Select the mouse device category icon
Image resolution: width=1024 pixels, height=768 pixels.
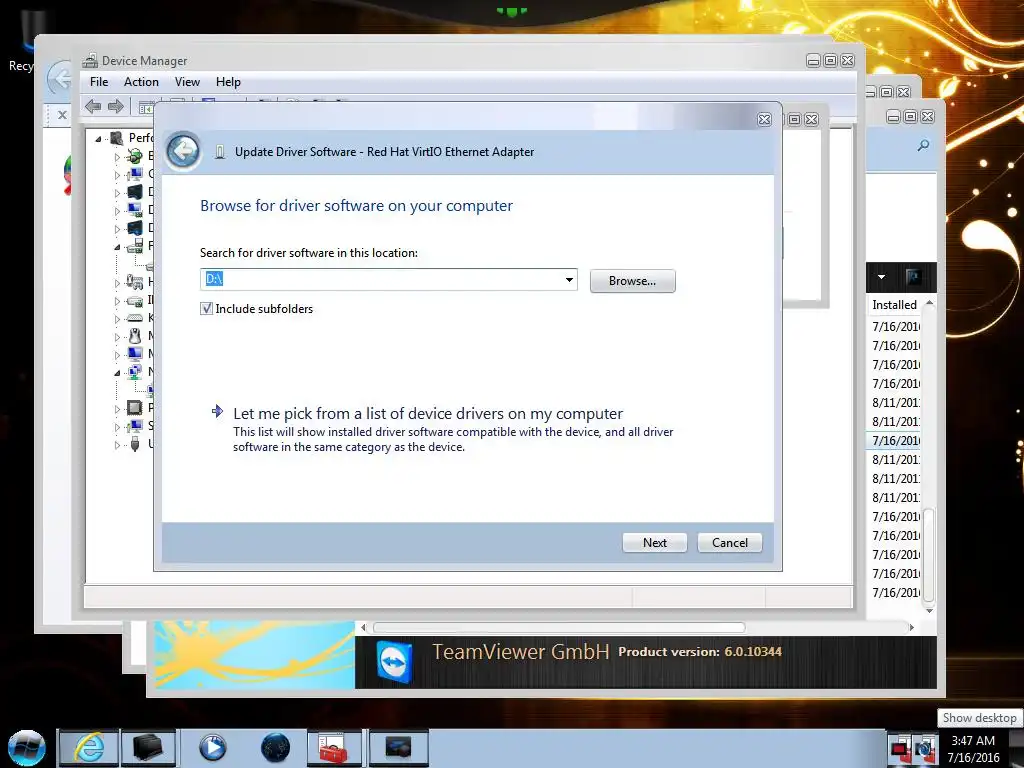point(135,336)
